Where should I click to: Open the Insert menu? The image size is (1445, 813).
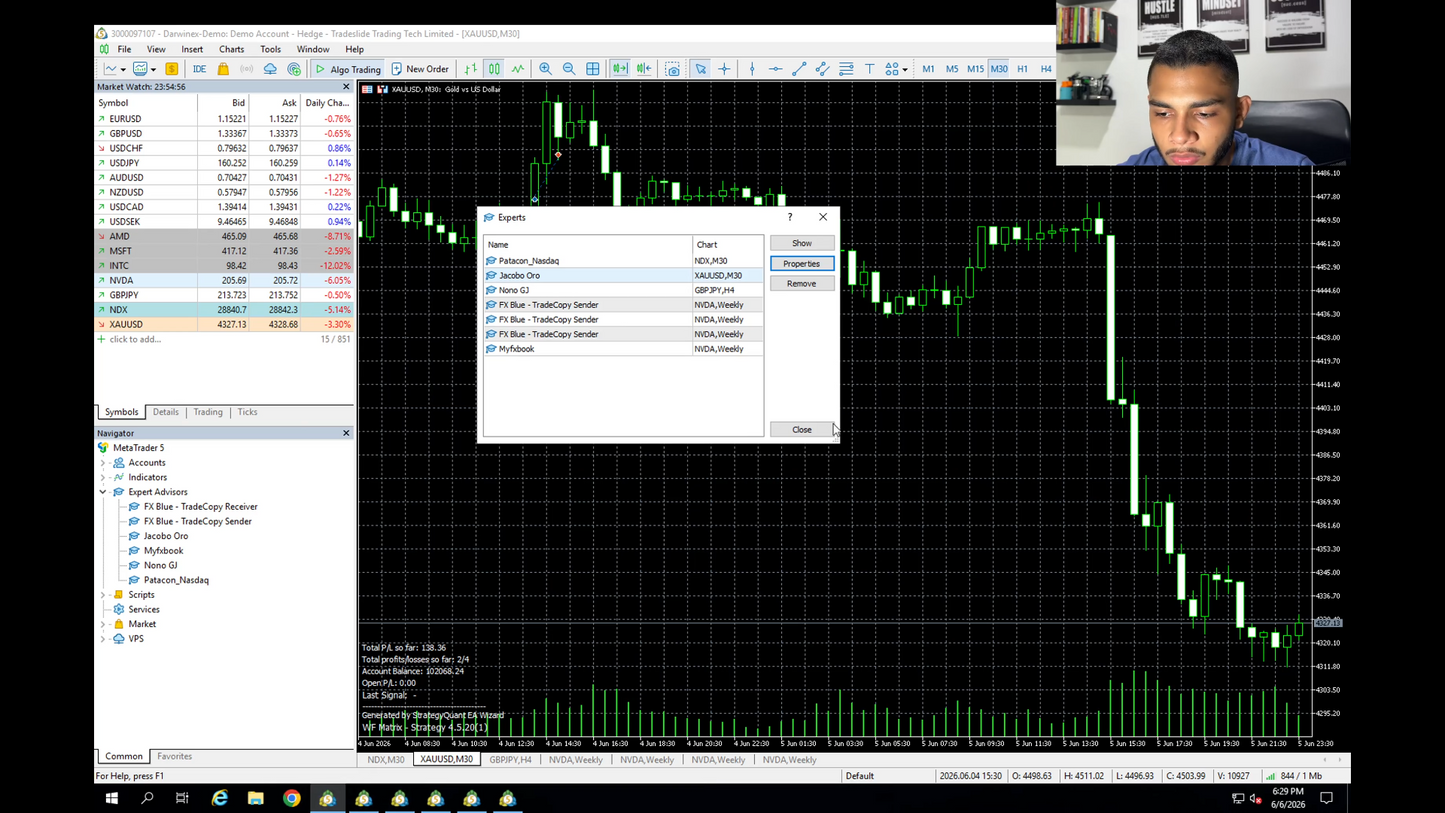(x=192, y=49)
